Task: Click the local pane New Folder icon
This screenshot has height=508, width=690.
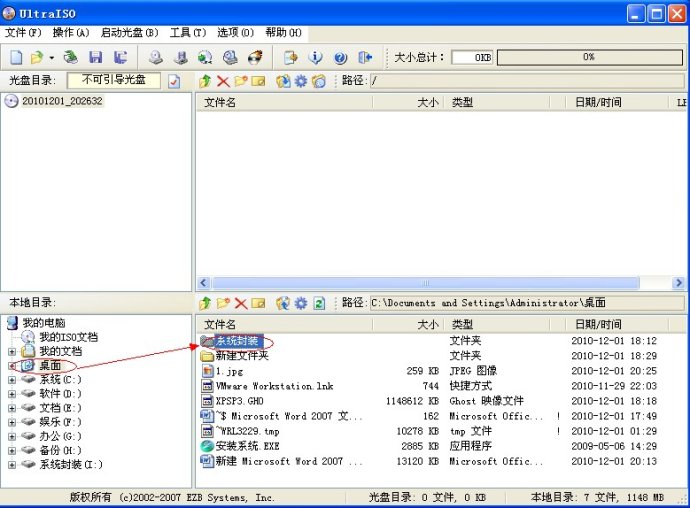Action: point(223,303)
